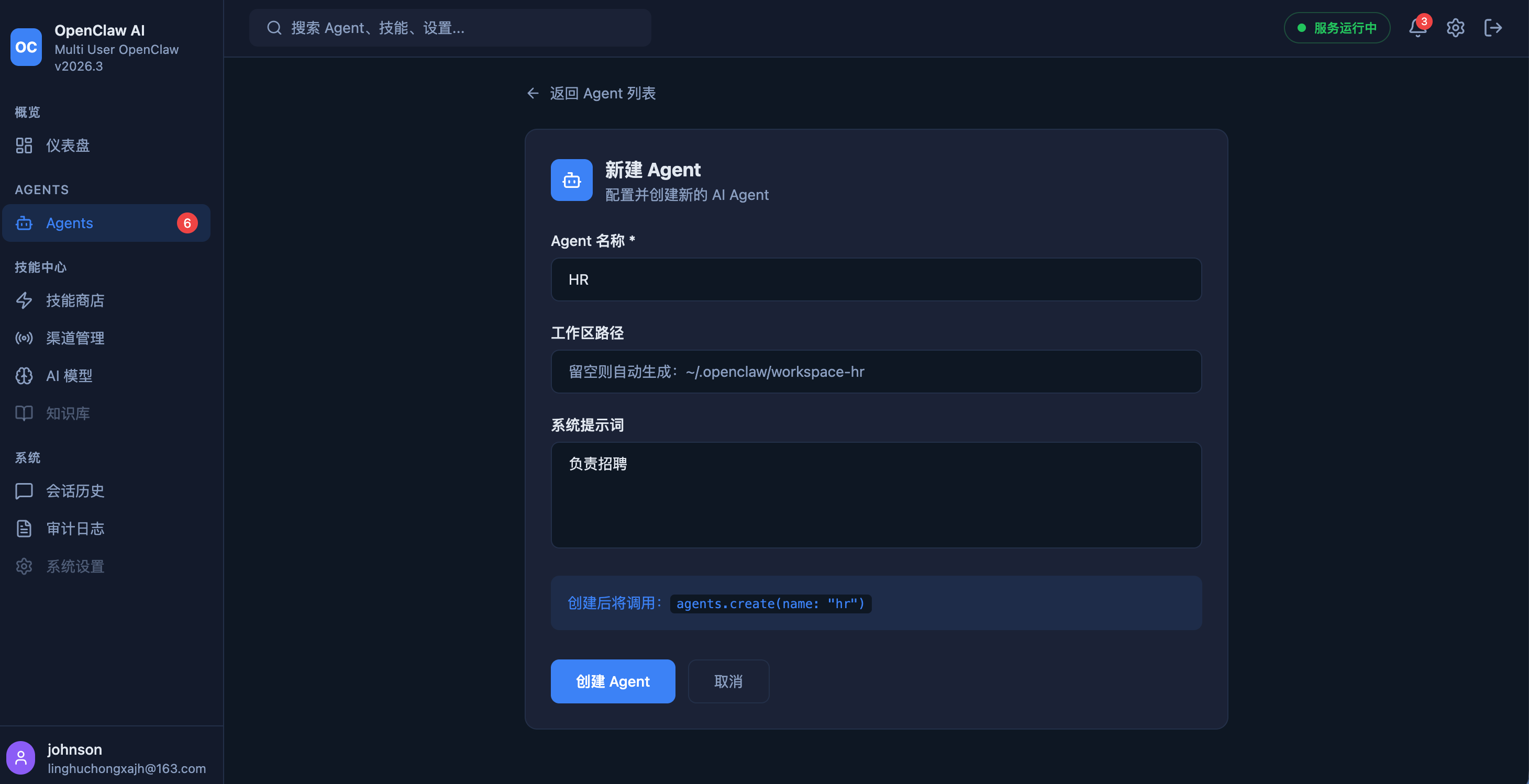Screen dimensions: 1529x784
Task: Open notifications bell with 3 badge
Action: point(1418,28)
